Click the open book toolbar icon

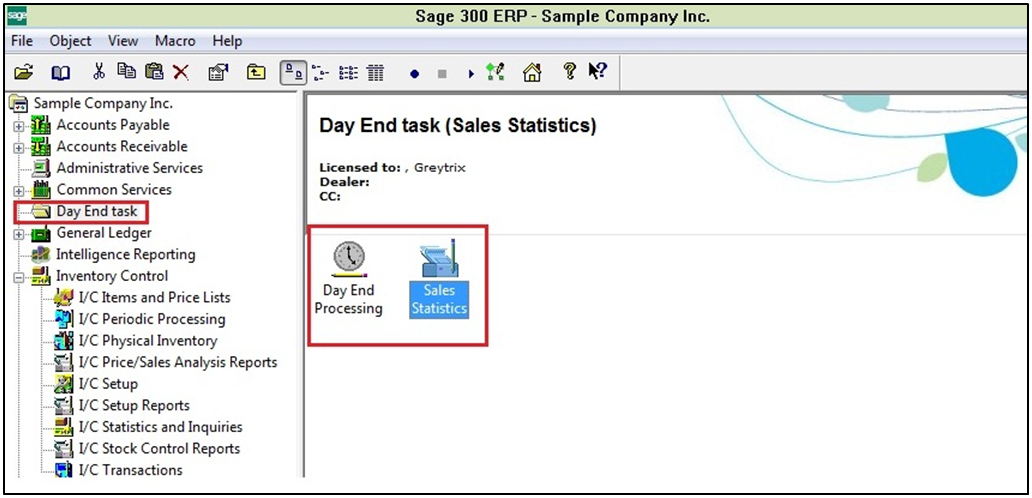pyautogui.click(x=61, y=72)
